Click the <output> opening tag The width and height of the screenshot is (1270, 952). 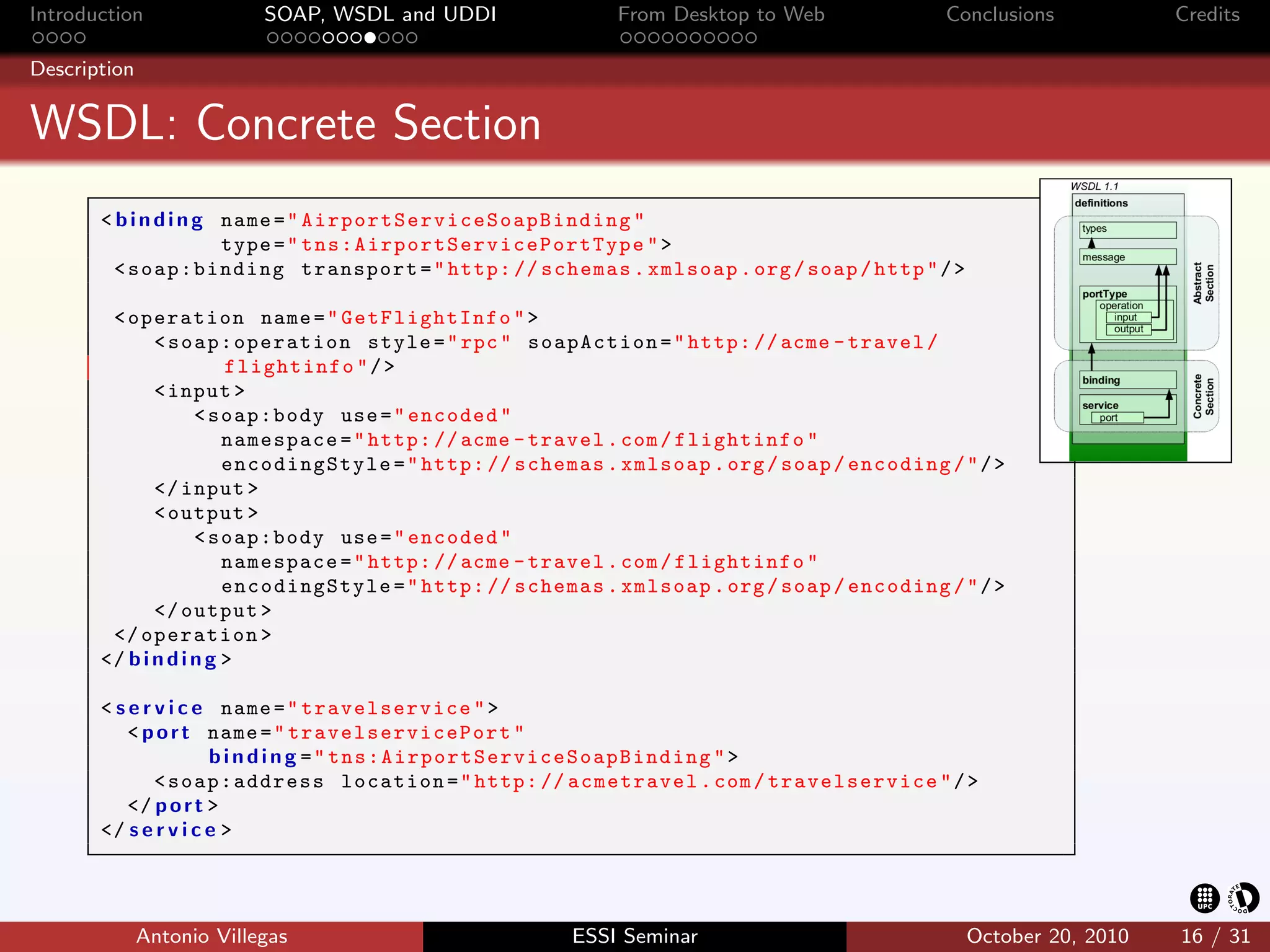click(206, 514)
